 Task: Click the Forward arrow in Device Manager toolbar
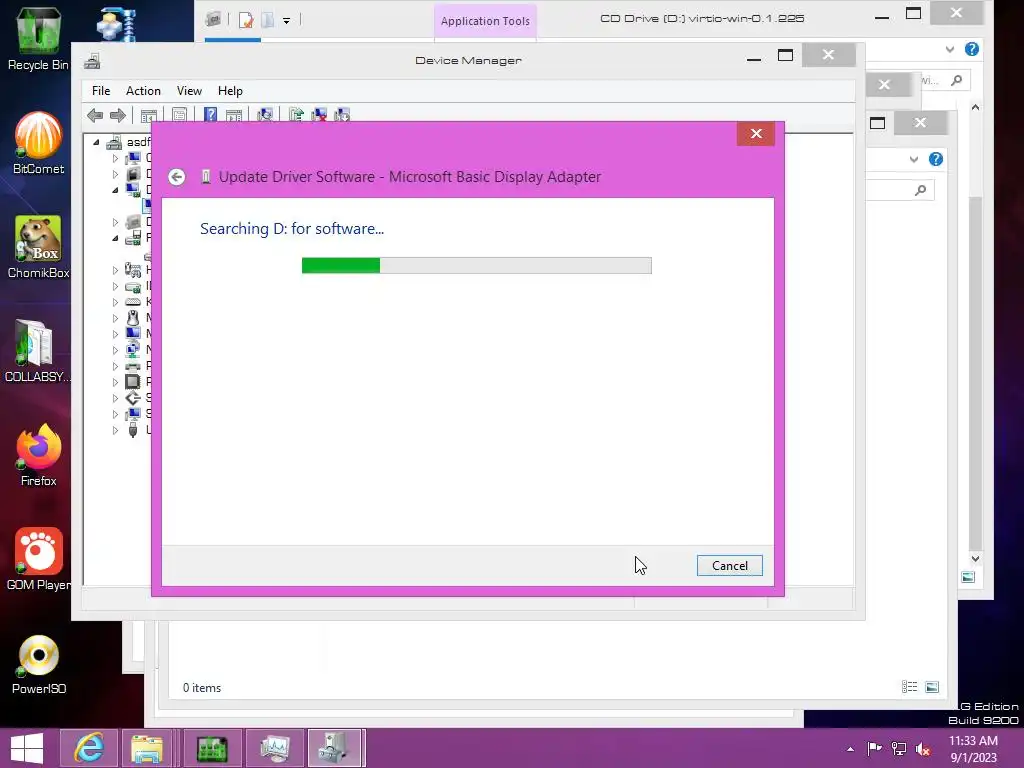pyautogui.click(x=118, y=116)
